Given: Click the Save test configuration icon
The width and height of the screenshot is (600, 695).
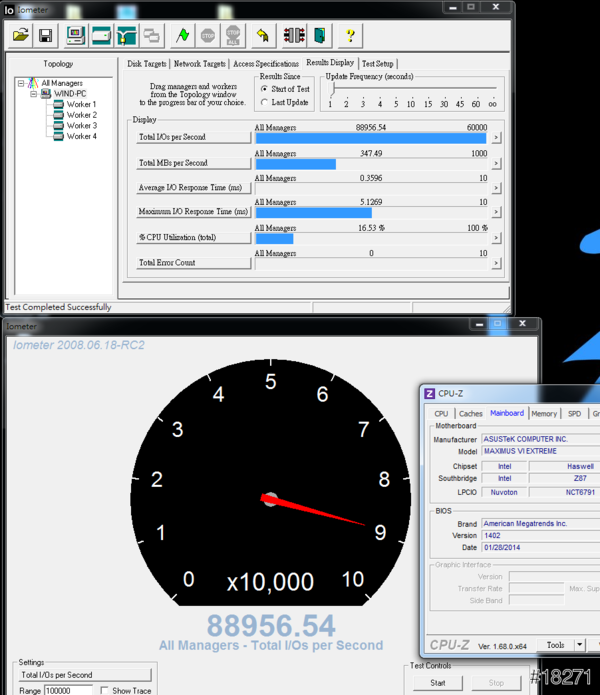Looking at the screenshot, I should (x=45, y=35).
